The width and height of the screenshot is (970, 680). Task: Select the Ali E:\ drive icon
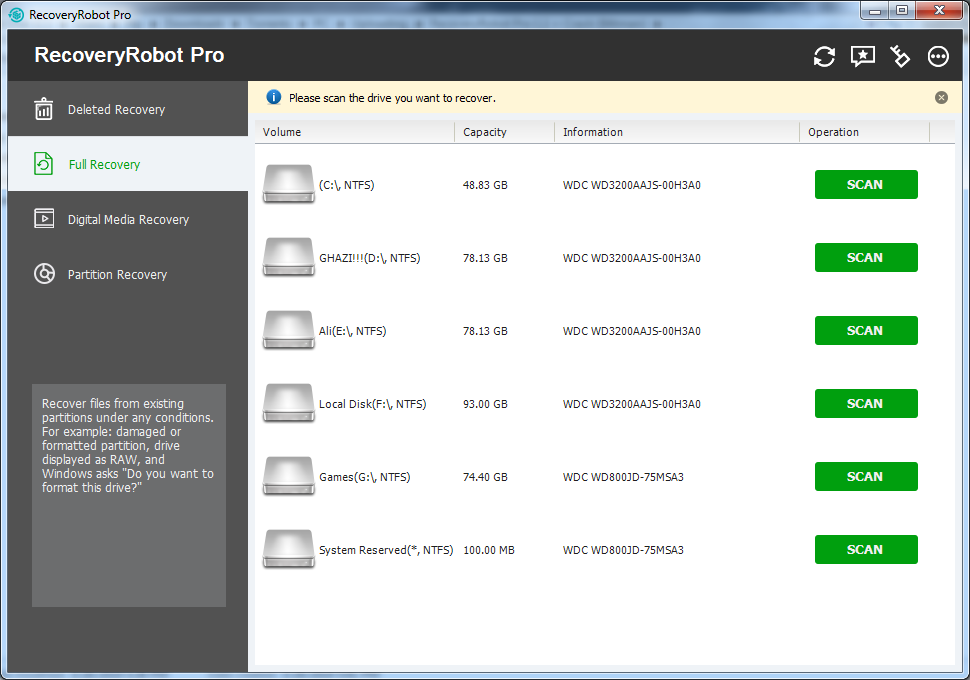tap(288, 330)
